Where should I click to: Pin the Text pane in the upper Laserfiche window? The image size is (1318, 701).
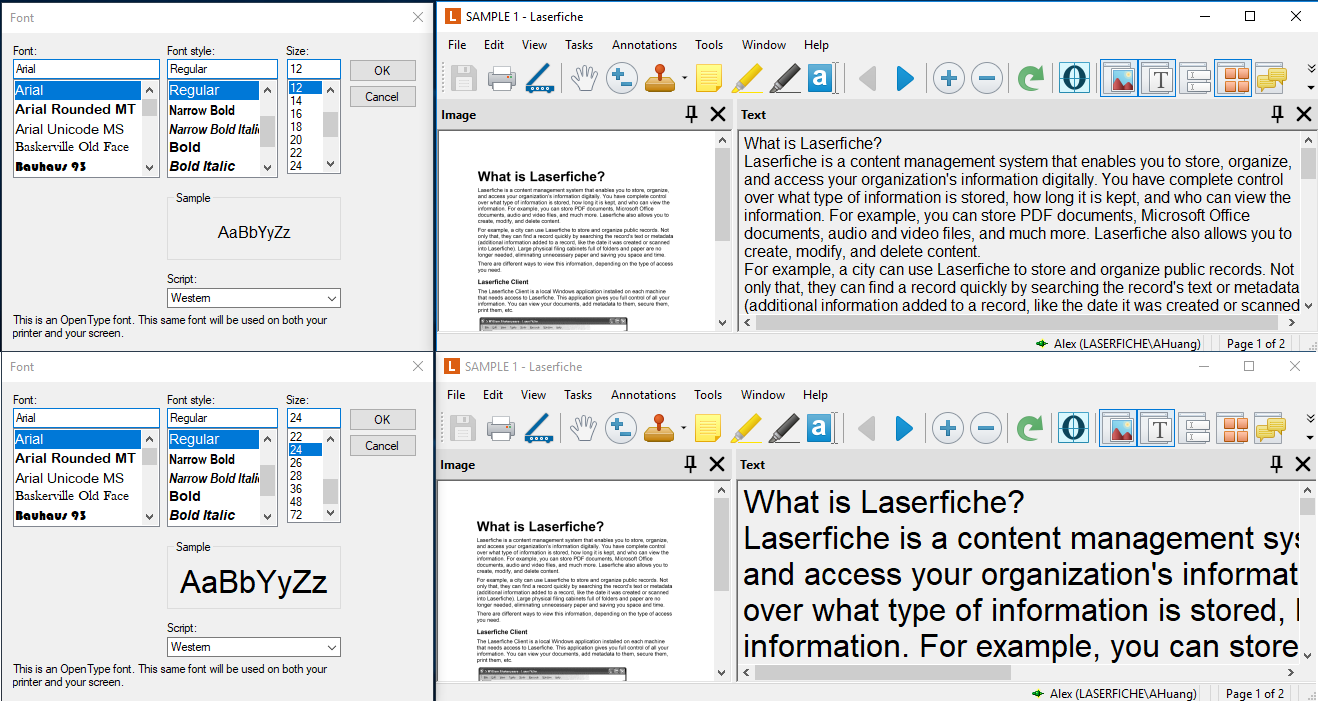[1277, 115]
